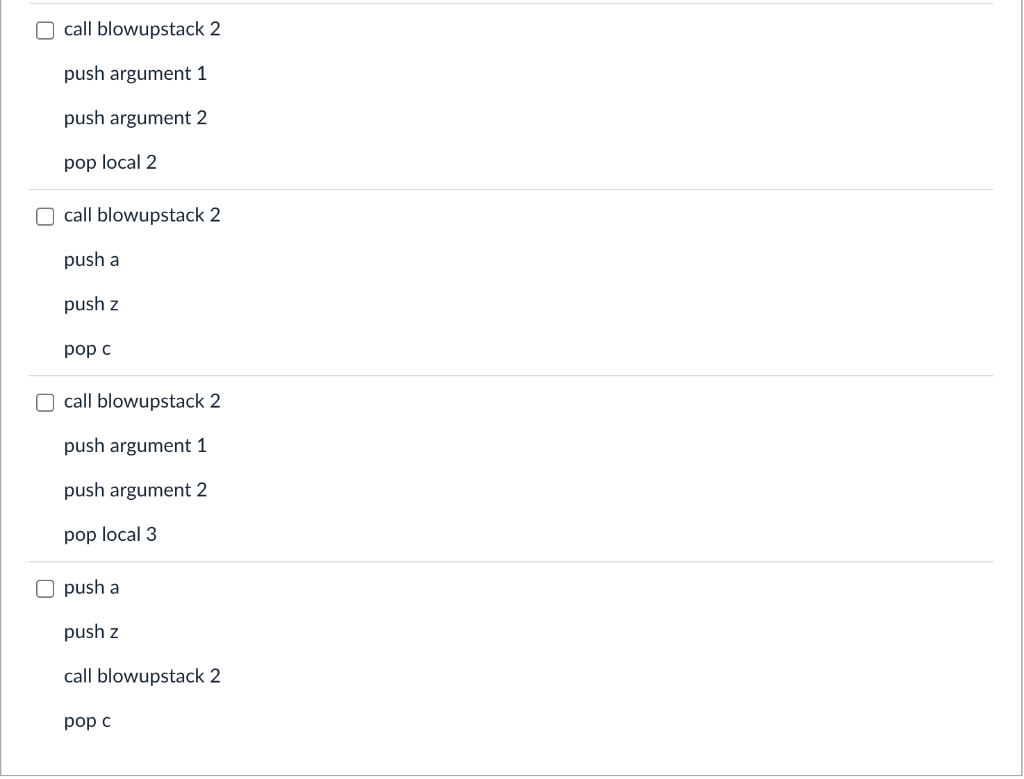
Task: Select the checkbox for the option ending pop local 3
Action: click(x=45, y=403)
